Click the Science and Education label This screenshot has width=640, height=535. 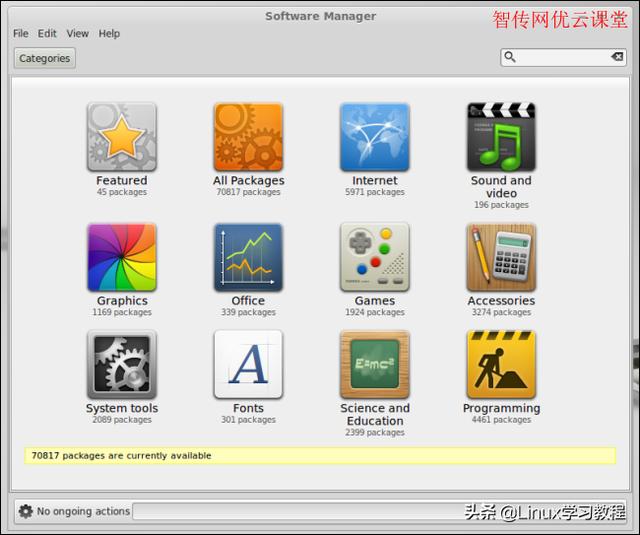point(375,414)
